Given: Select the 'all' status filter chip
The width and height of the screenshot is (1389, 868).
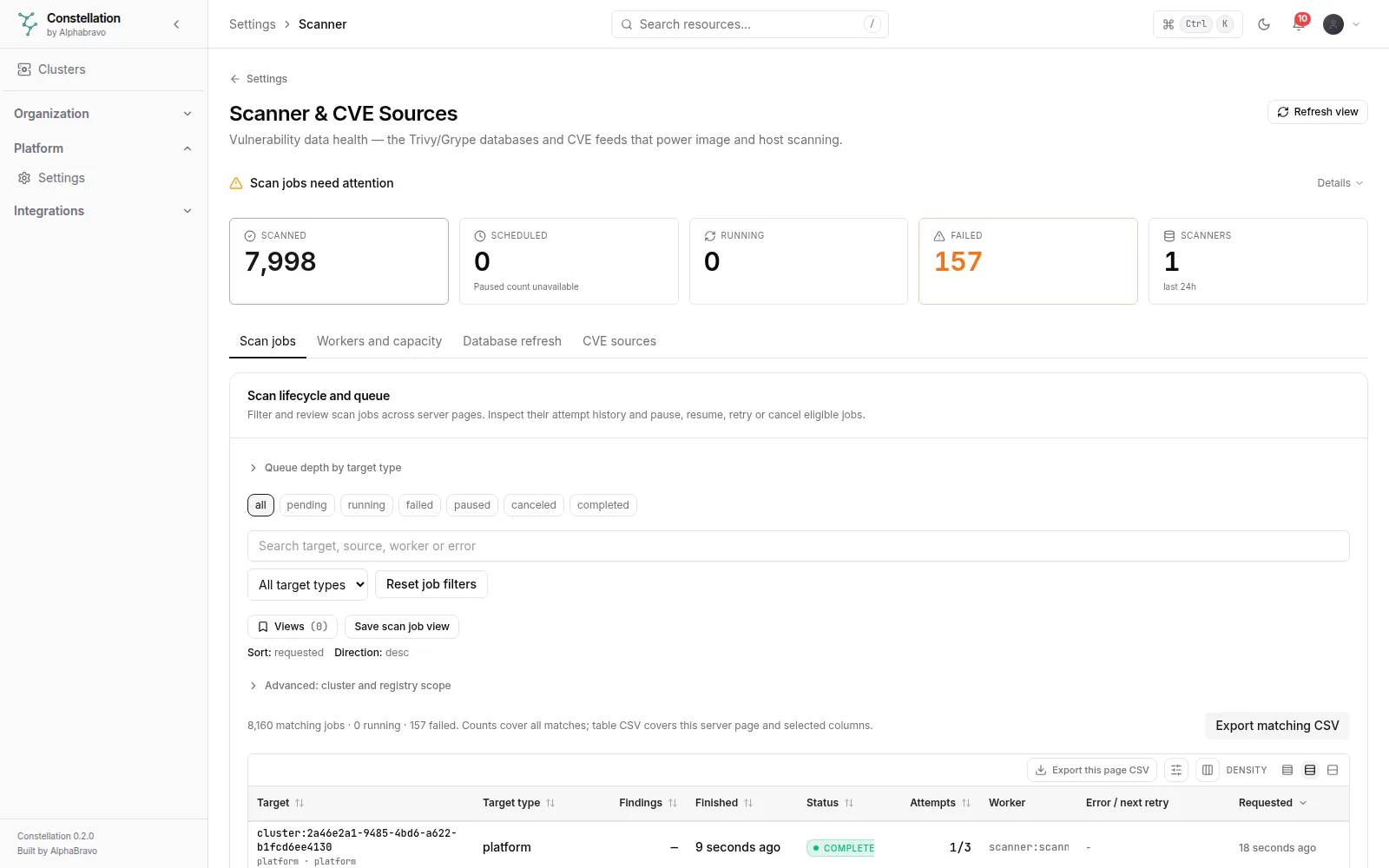Looking at the screenshot, I should click(x=260, y=505).
